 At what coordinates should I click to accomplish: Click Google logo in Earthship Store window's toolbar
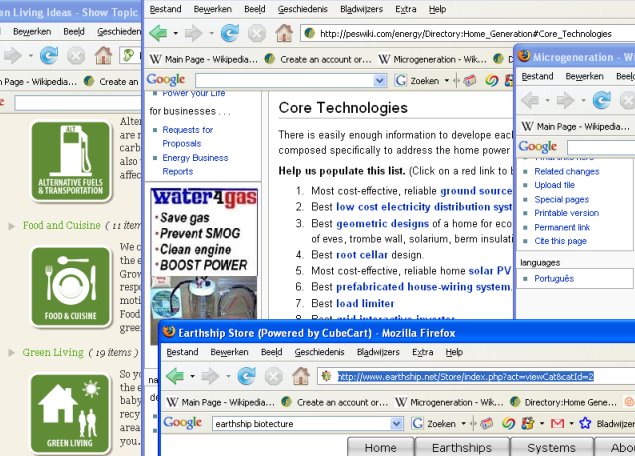click(x=183, y=423)
